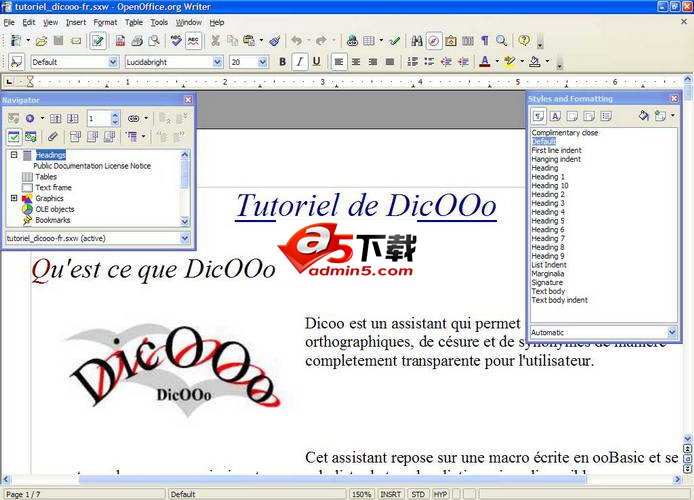Viewport: 694px width, 500px height.
Task: Toggle Bold formatting
Action: [x=282, y=62]
